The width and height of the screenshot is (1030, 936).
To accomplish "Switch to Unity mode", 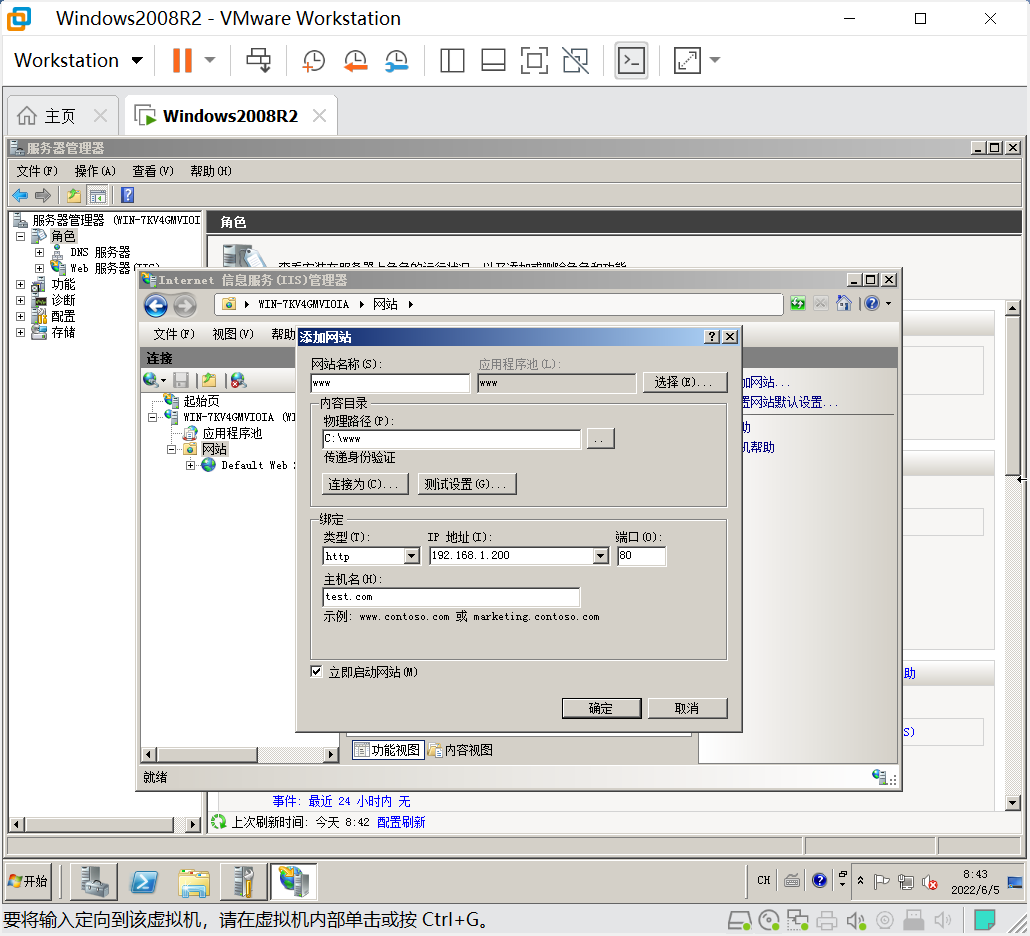I will (x=575, y=60).
